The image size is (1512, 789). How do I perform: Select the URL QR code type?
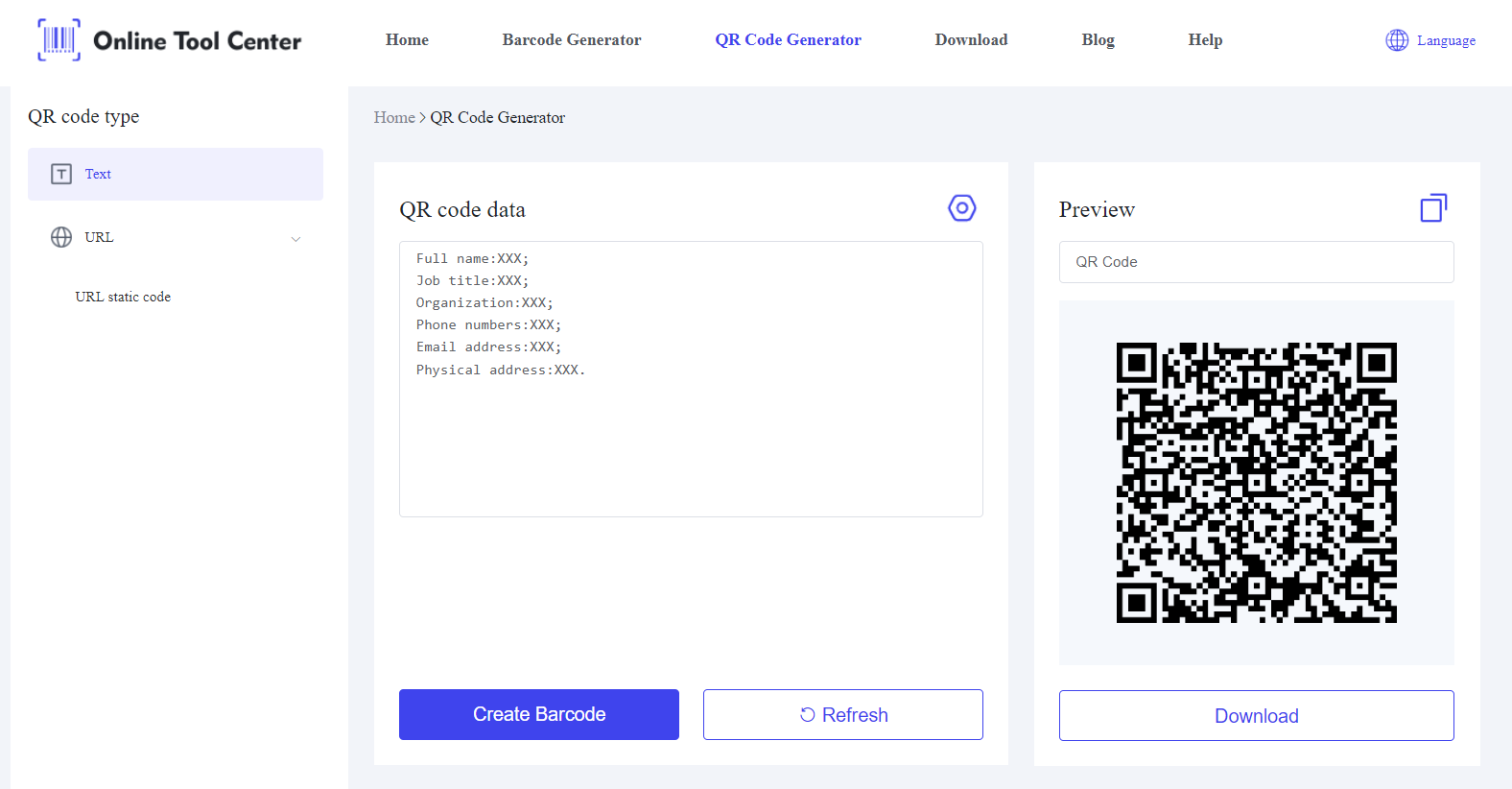tap(176, 237)
